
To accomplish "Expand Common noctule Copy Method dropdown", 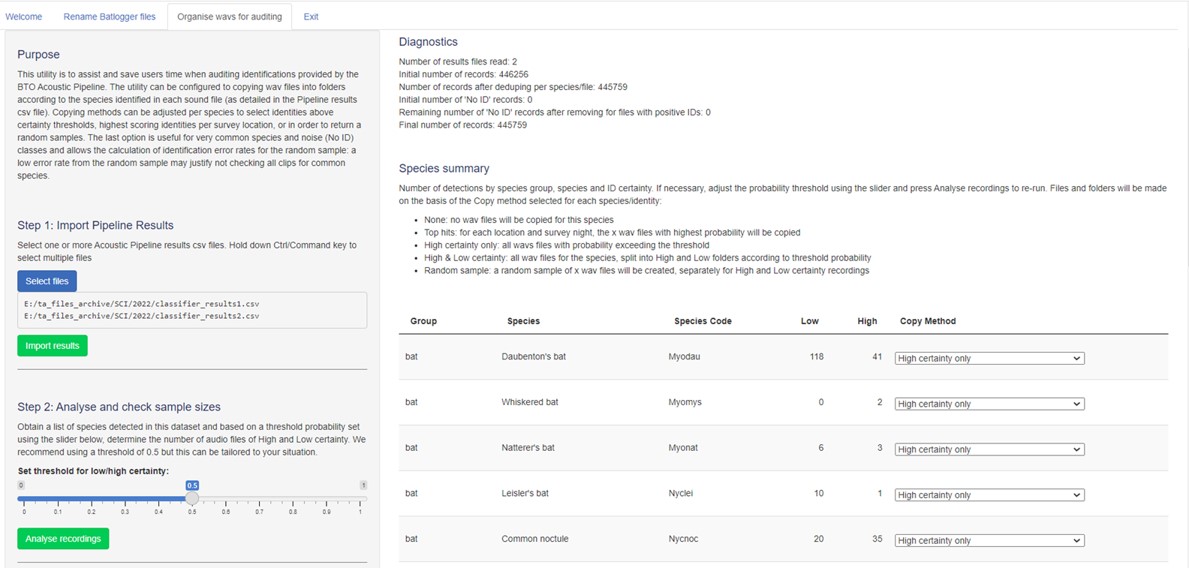I will [989, 540].
